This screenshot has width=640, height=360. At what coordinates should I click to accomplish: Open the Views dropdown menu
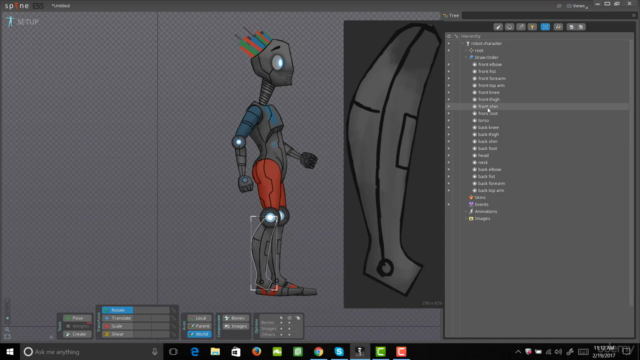tap(578, 6)
